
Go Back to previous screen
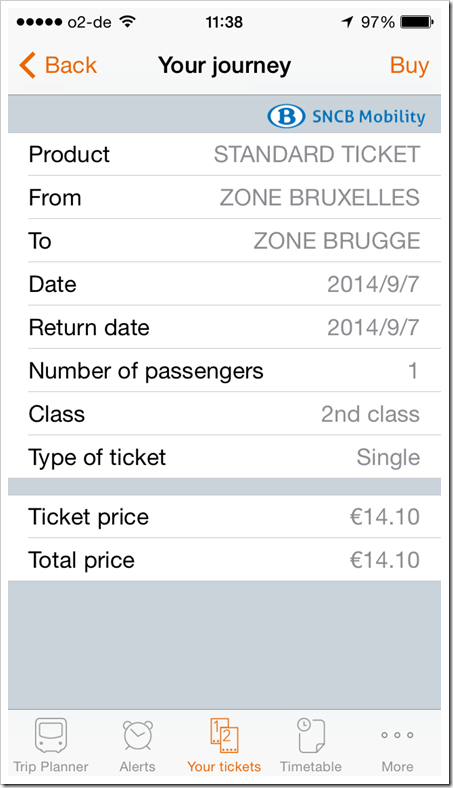pyautogui.click(x=58, y=65)
